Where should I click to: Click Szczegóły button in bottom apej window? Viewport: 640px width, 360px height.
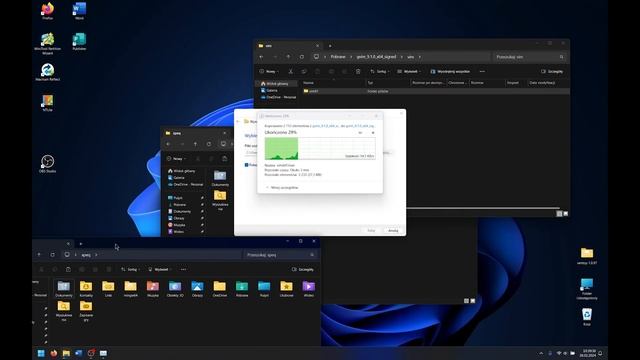pyautogui.click(x=303, y=269)
